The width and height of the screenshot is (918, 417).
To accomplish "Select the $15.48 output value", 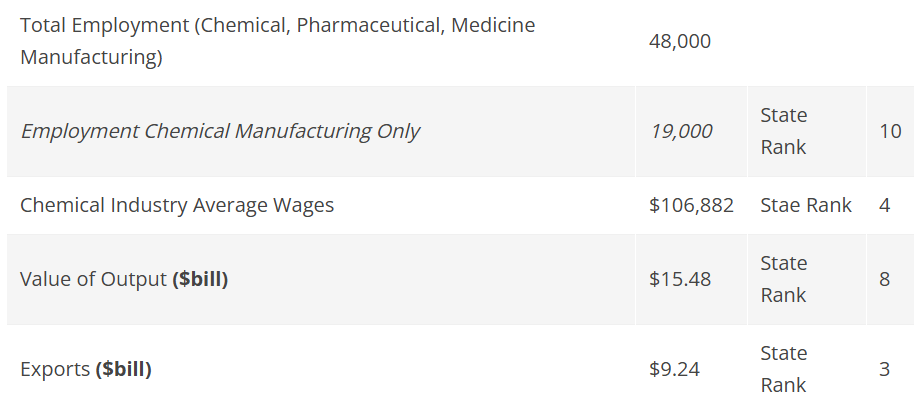I will pyautogui.click(x=680, y=279).
